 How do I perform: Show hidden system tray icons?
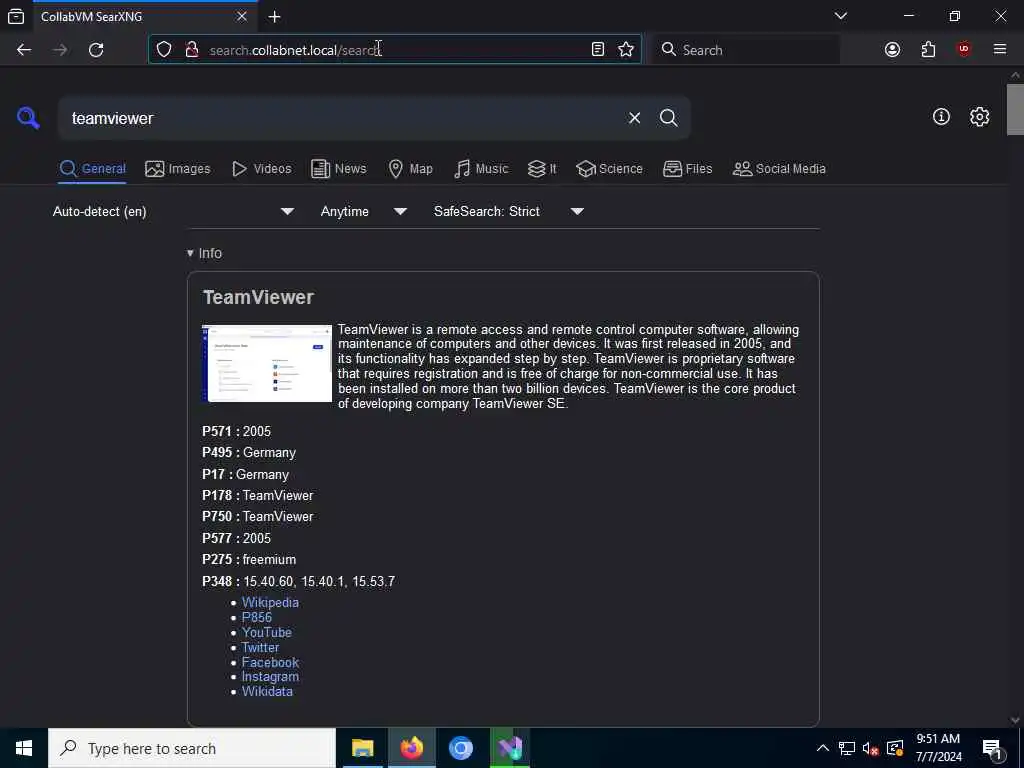823,748
